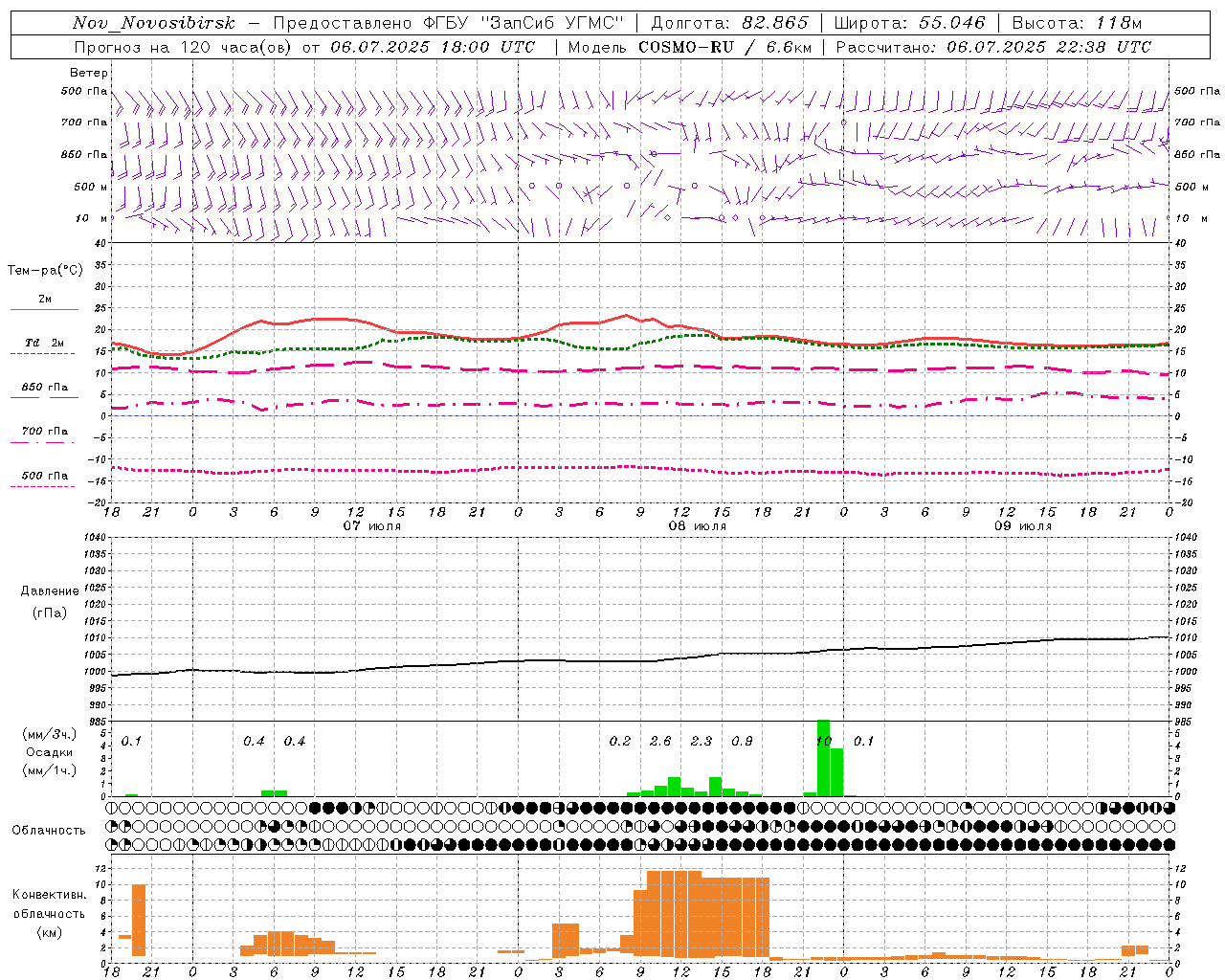Image resolution: width=1225 pixels, height=980 pixels.
Task: Click the 3-hour precipitation value 0.2
Action: 620,741
